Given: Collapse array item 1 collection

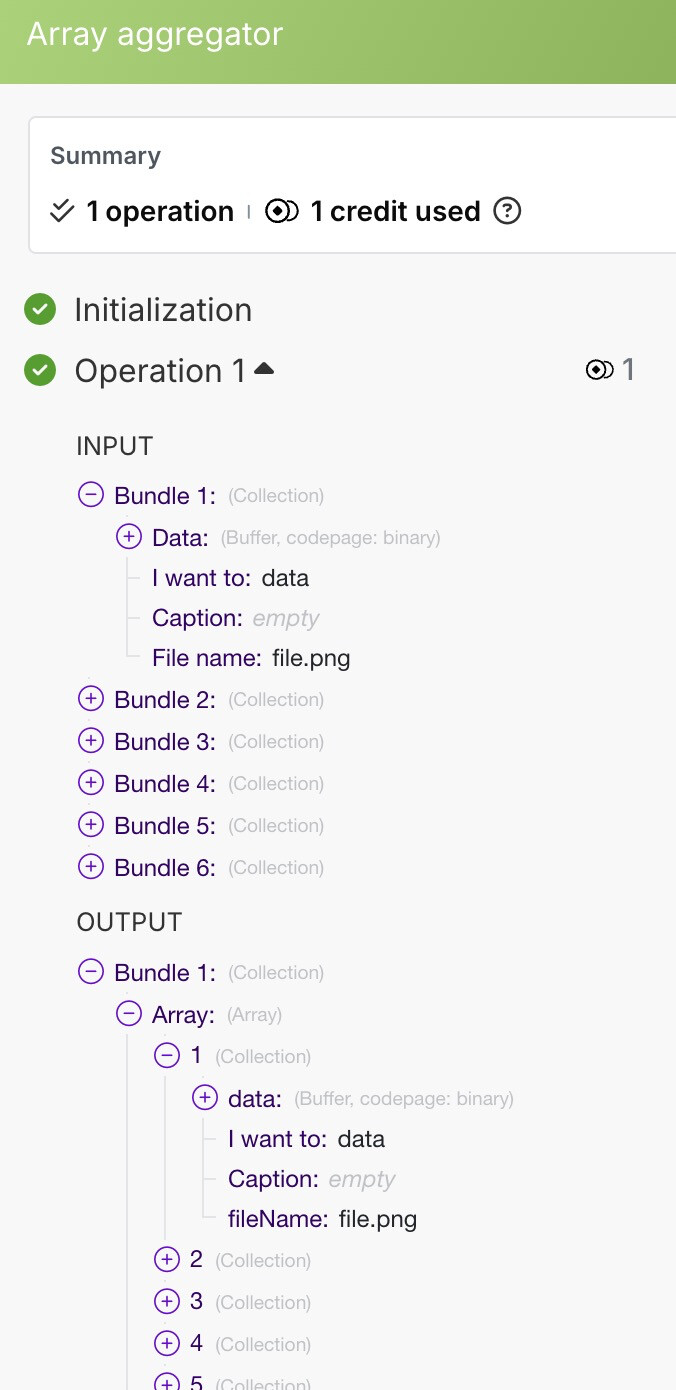Looking at the screenshot, I should click(x=167, y=1056).
